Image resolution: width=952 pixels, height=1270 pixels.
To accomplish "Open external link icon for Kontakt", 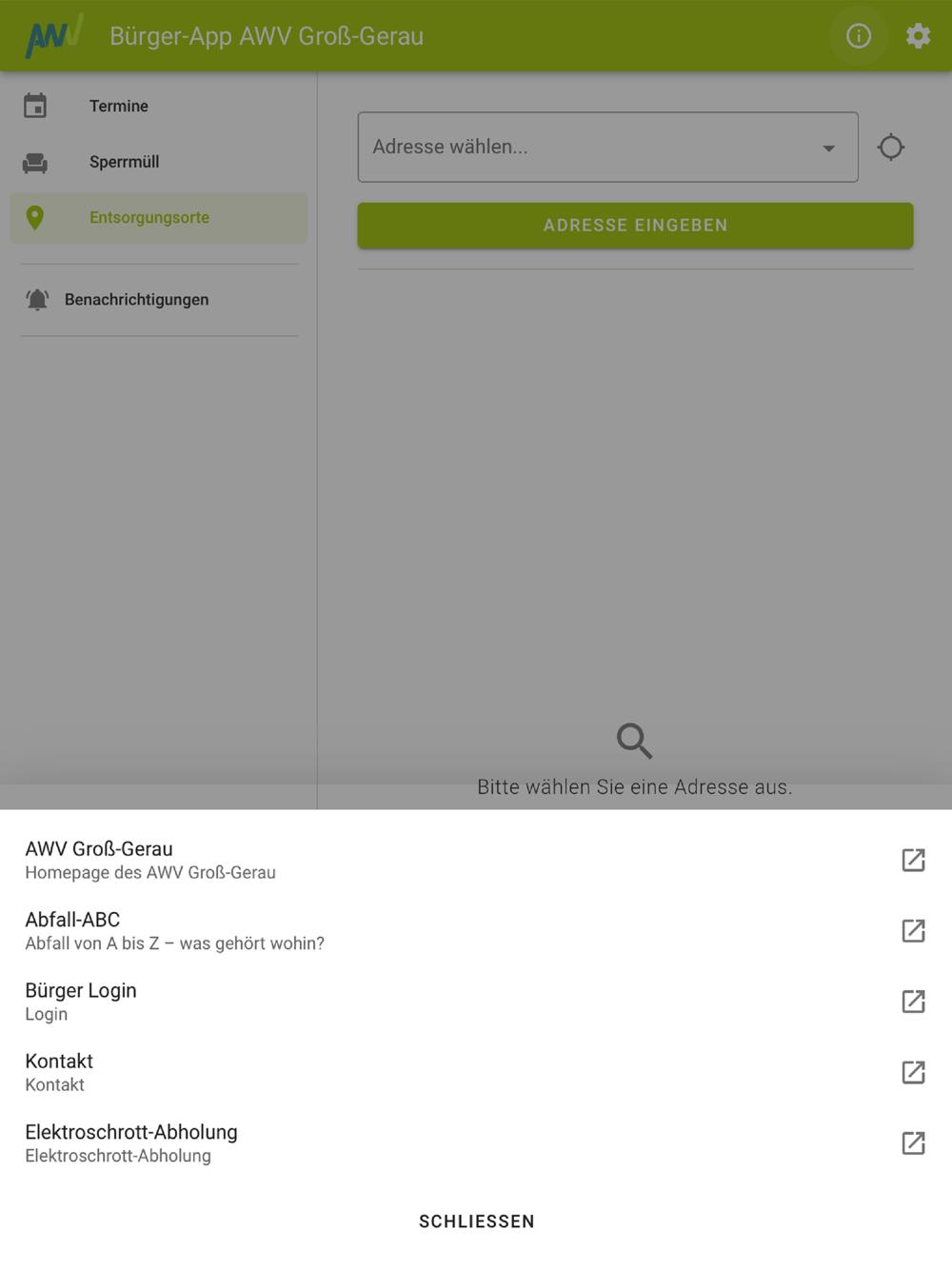I will click(x=913, y=1072).
